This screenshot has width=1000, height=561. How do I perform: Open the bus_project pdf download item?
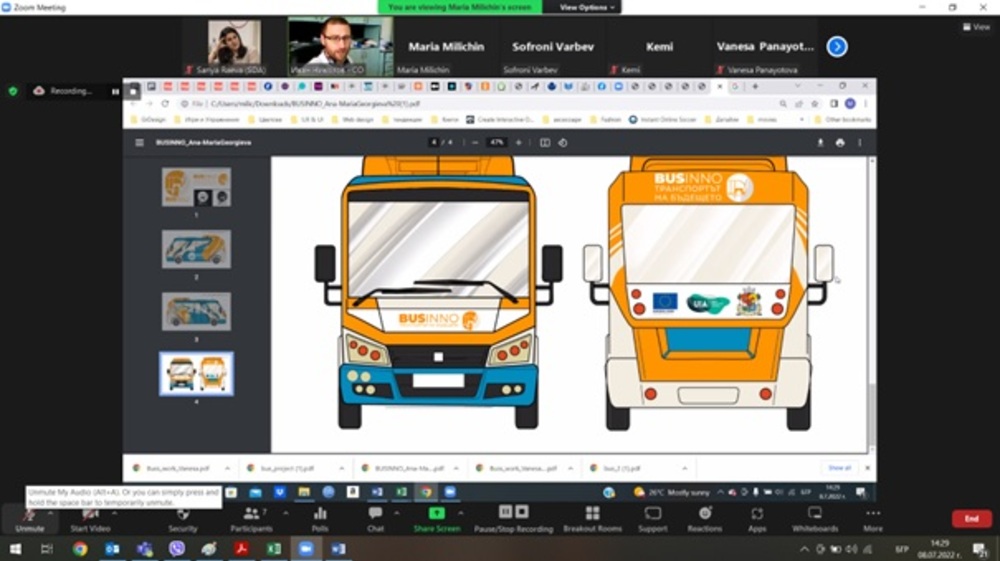point(288,469)
